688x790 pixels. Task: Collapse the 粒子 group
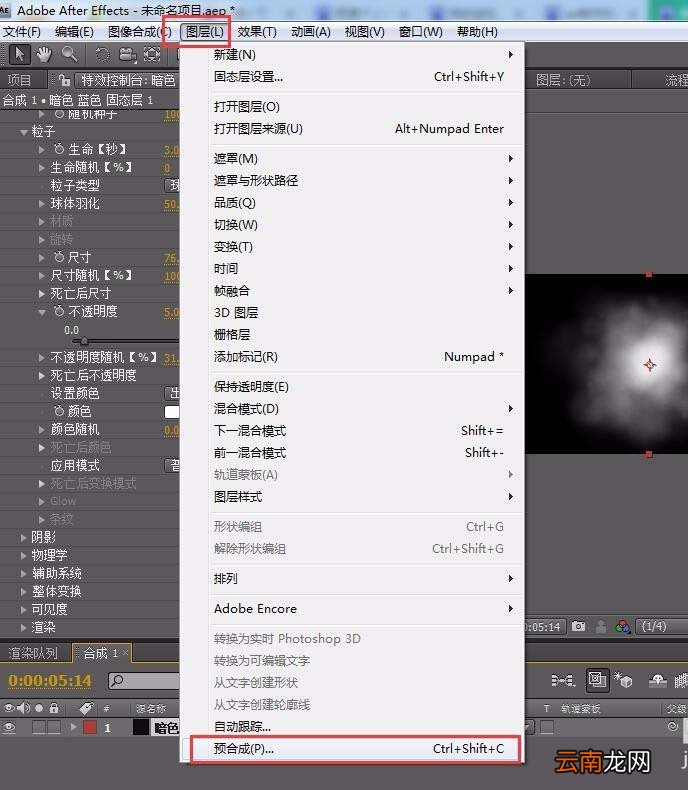pyautogui.click(x=24, y=132)
